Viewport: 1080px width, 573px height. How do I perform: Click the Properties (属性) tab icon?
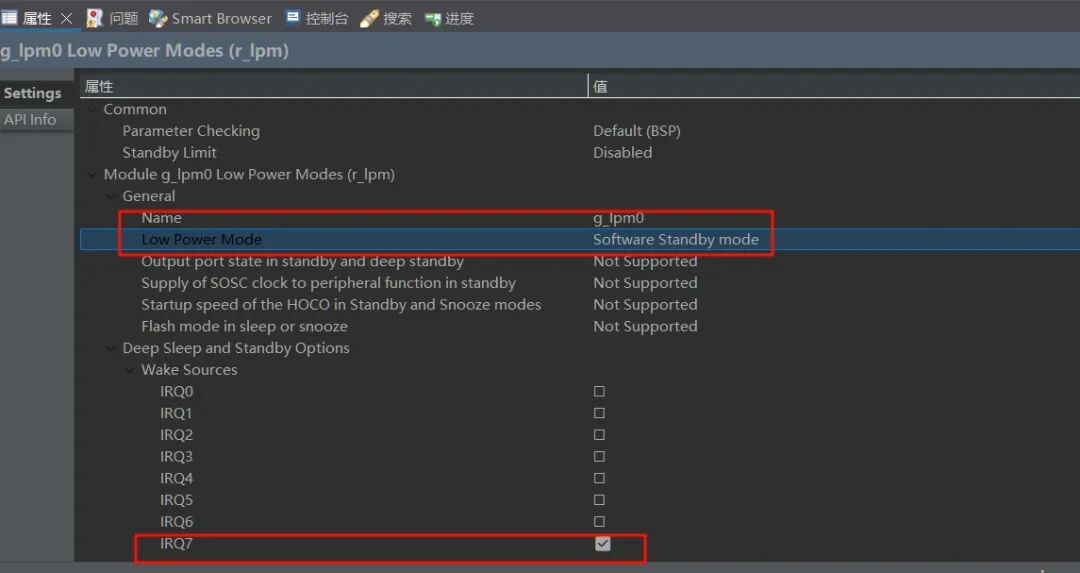(9, 18)
